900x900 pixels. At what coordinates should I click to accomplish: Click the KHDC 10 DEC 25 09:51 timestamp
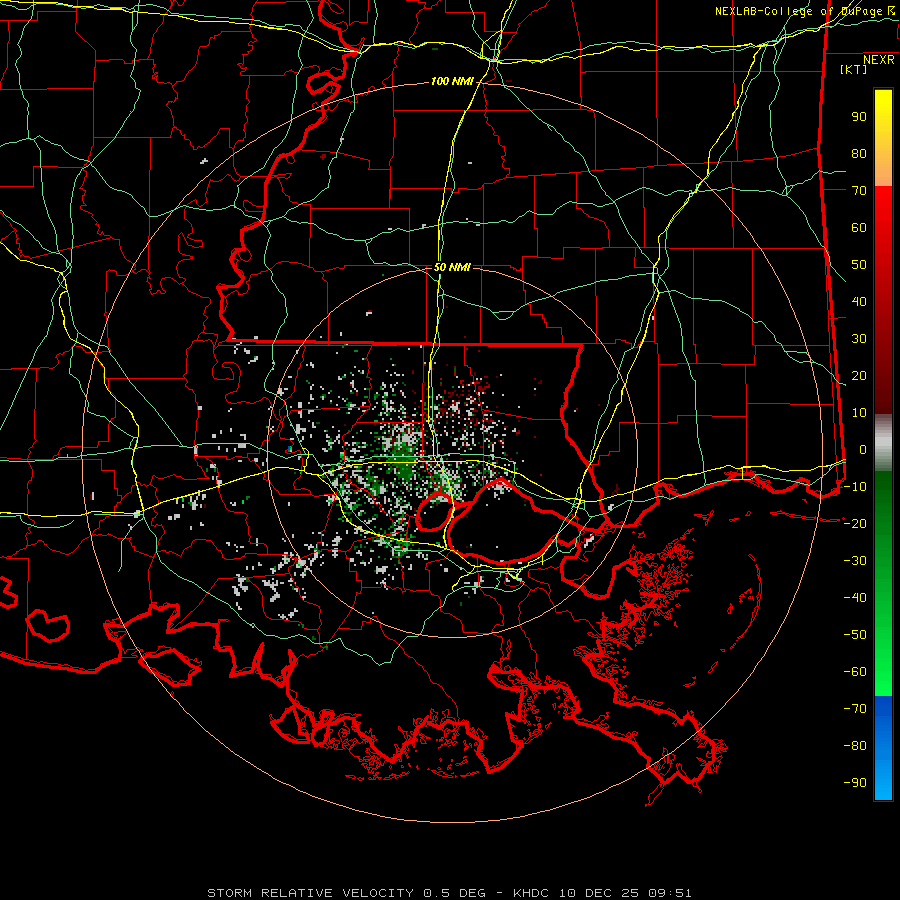pos(602,893)
